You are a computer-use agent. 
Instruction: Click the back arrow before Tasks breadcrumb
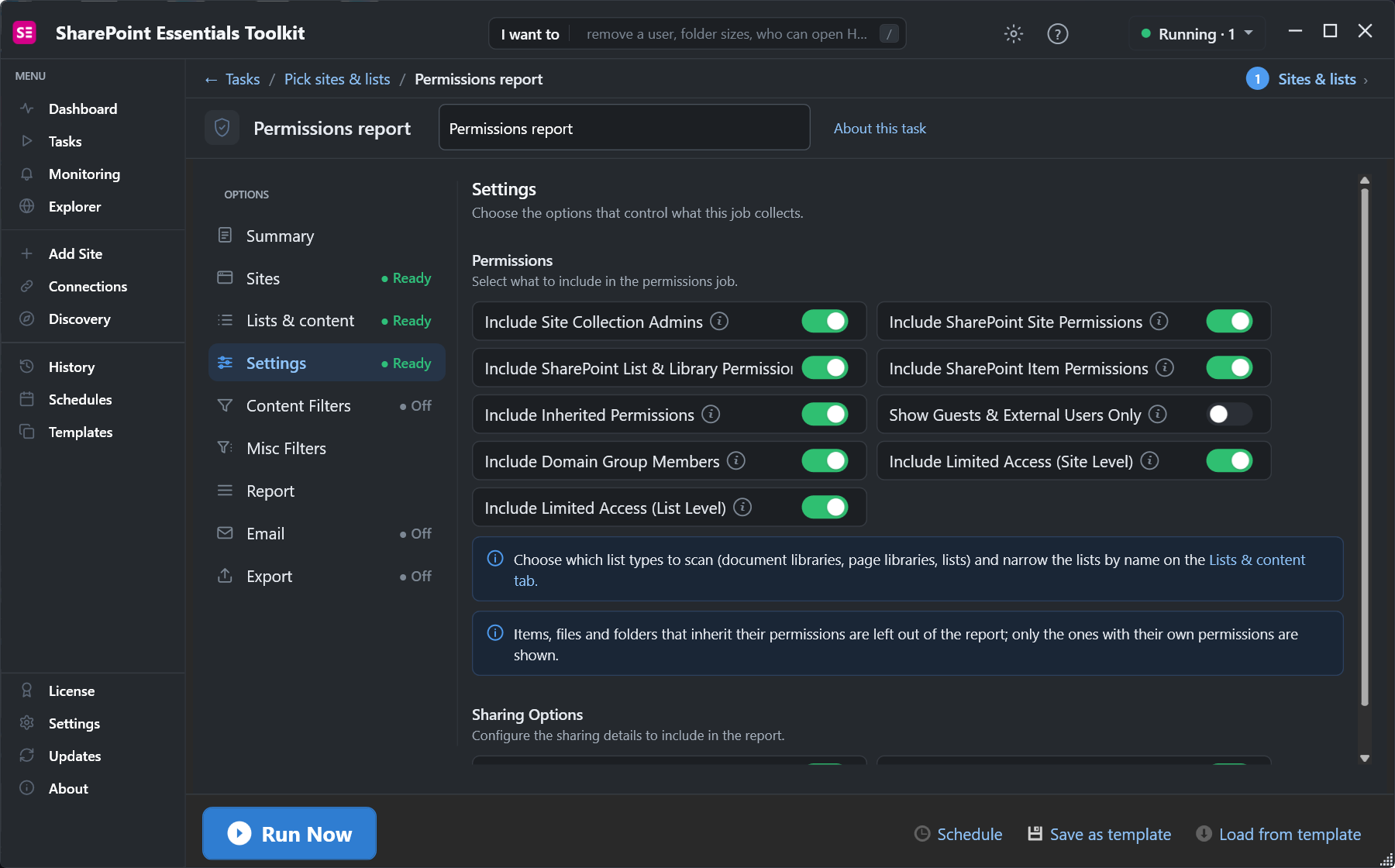(211, 80)
